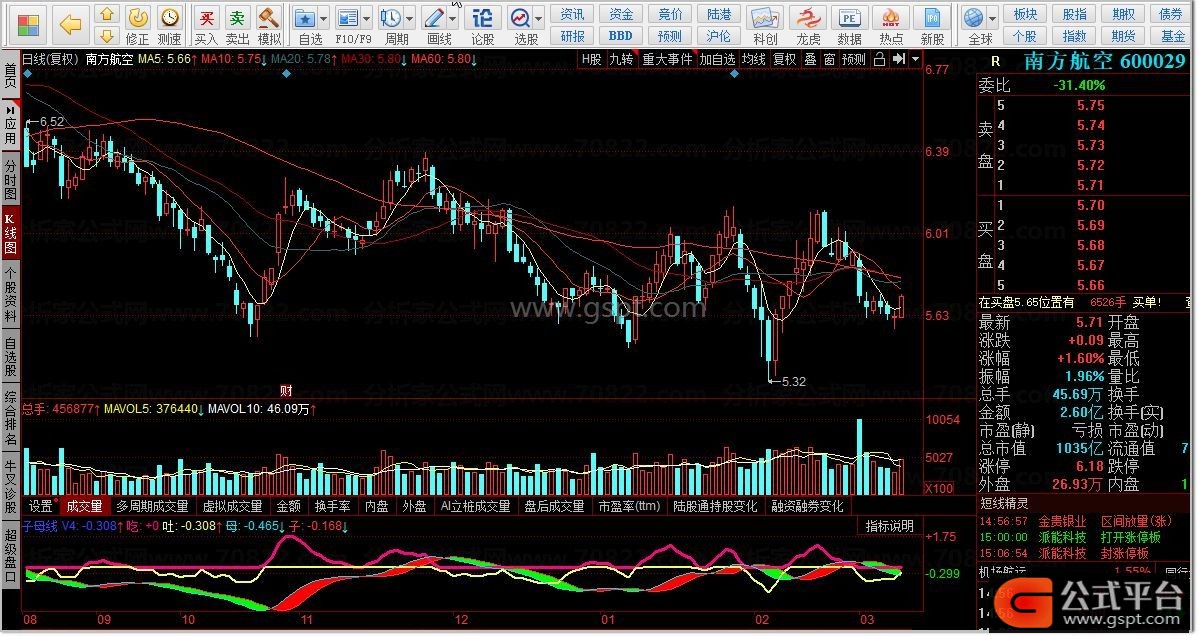
Task: Expand the F10/F9 dropdown arrow
Action: [x=367, y=18]
